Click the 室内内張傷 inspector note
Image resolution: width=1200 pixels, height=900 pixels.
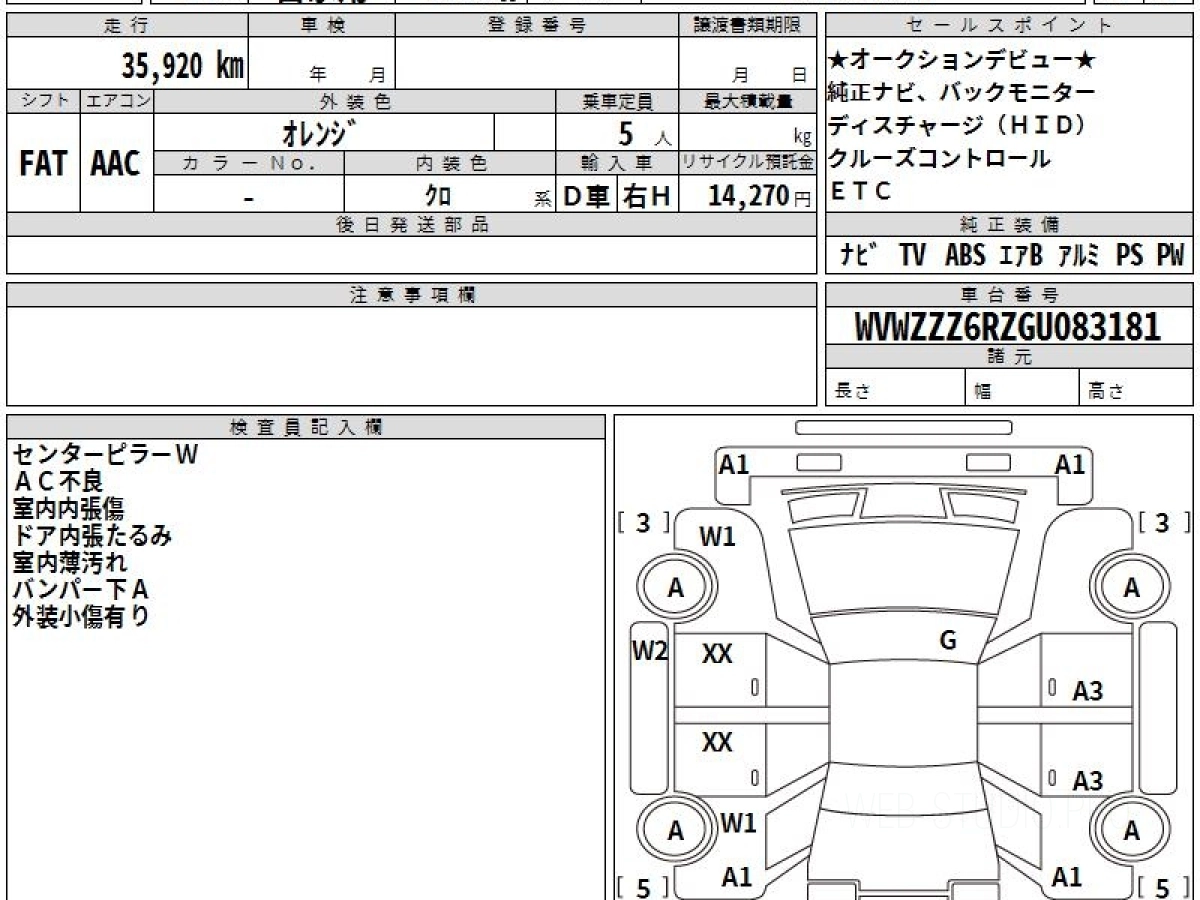(x=68, y=509)
